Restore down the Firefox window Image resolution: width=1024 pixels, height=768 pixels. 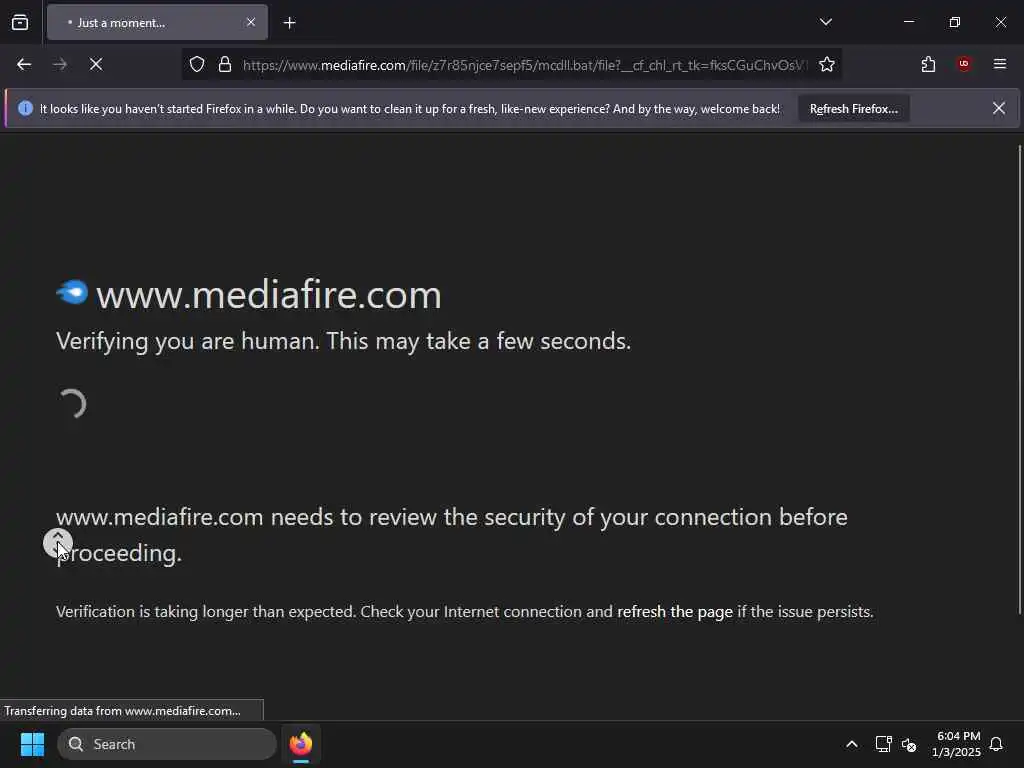(x=954, y=22)
